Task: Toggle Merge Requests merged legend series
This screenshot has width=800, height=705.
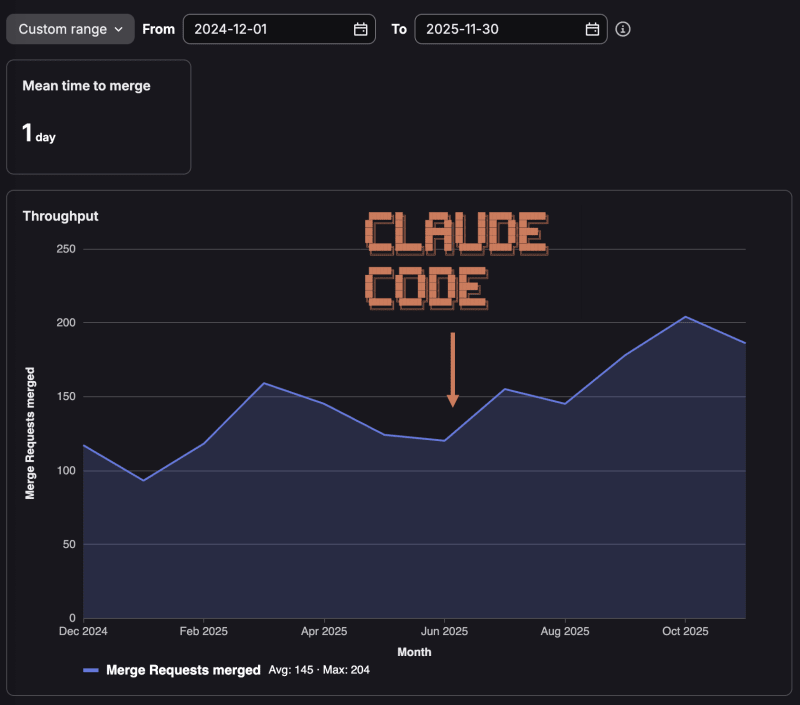Action: tap(183, 670)
